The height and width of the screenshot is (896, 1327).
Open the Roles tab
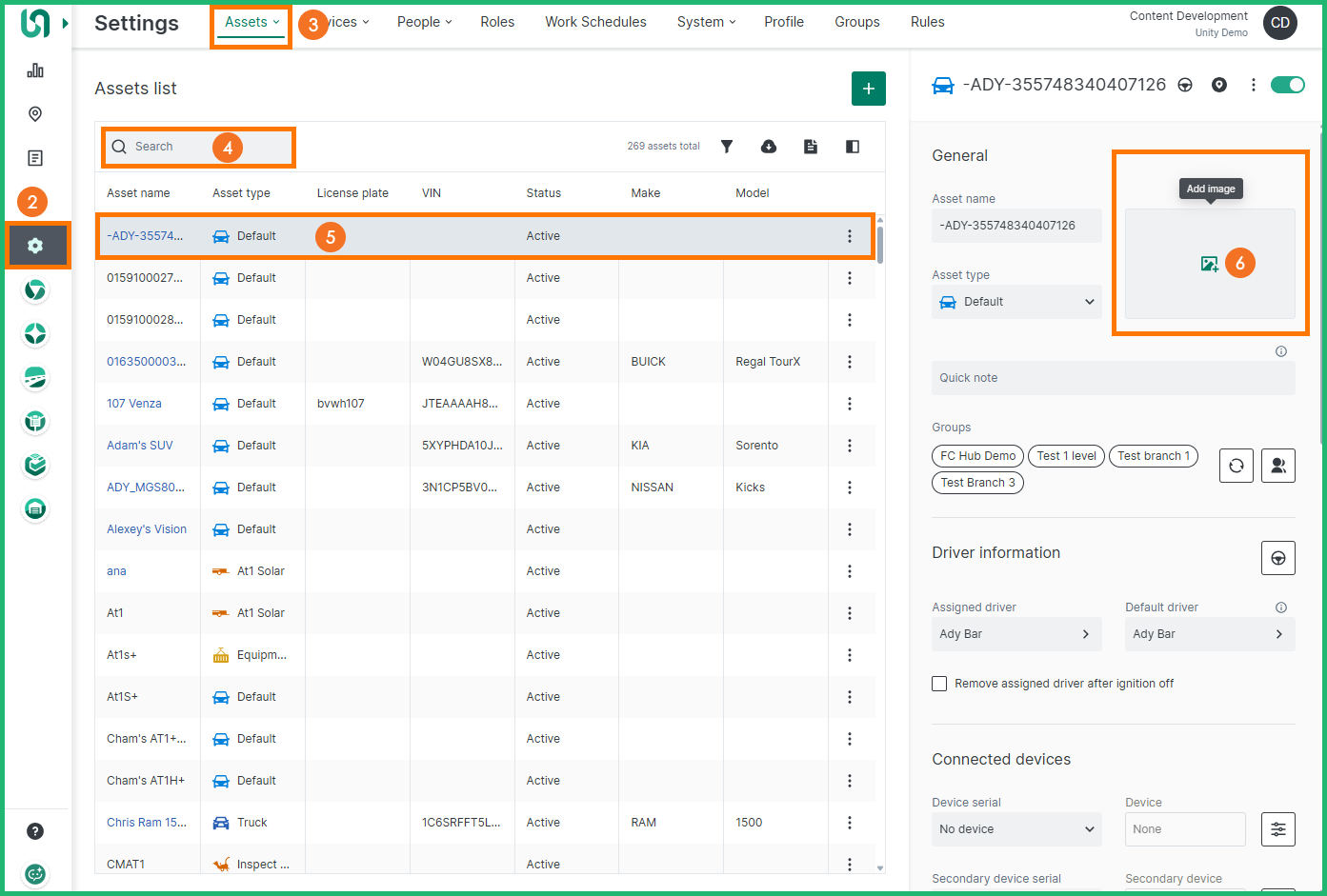point(497,22)
